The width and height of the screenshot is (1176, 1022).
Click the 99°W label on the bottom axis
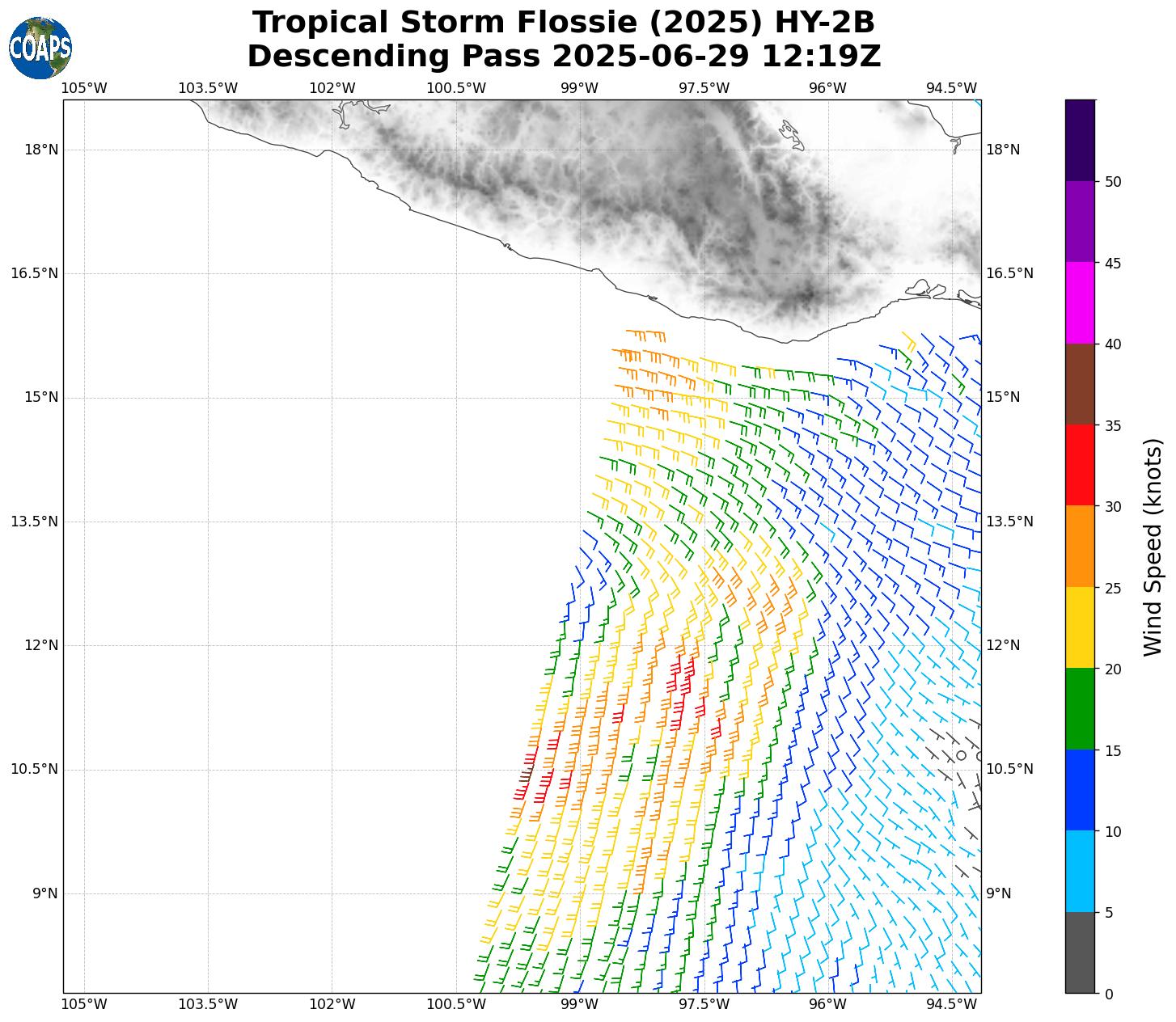pyautogui.click(x=579, y=1004)
